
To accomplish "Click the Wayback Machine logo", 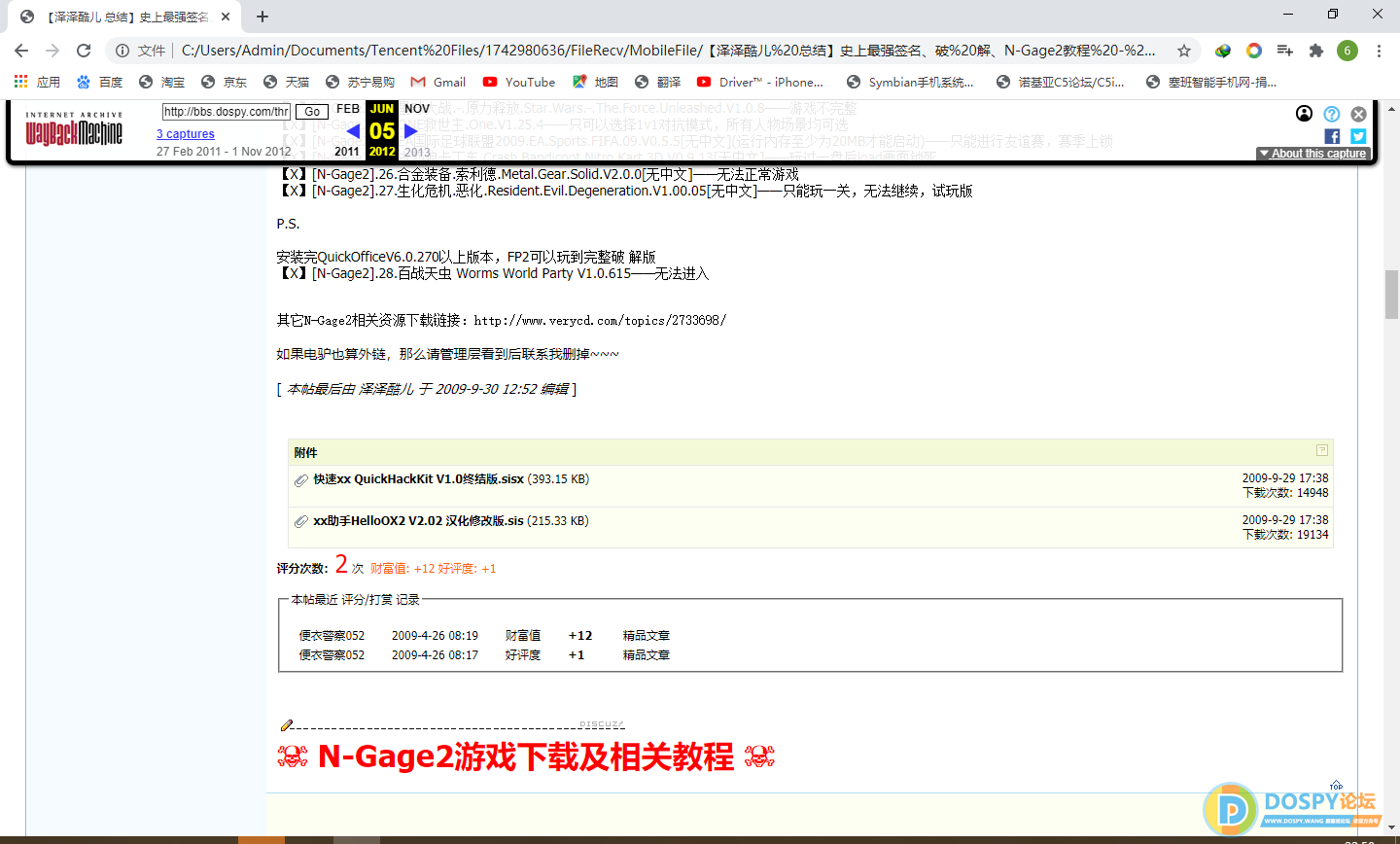I will click(74, 129).
